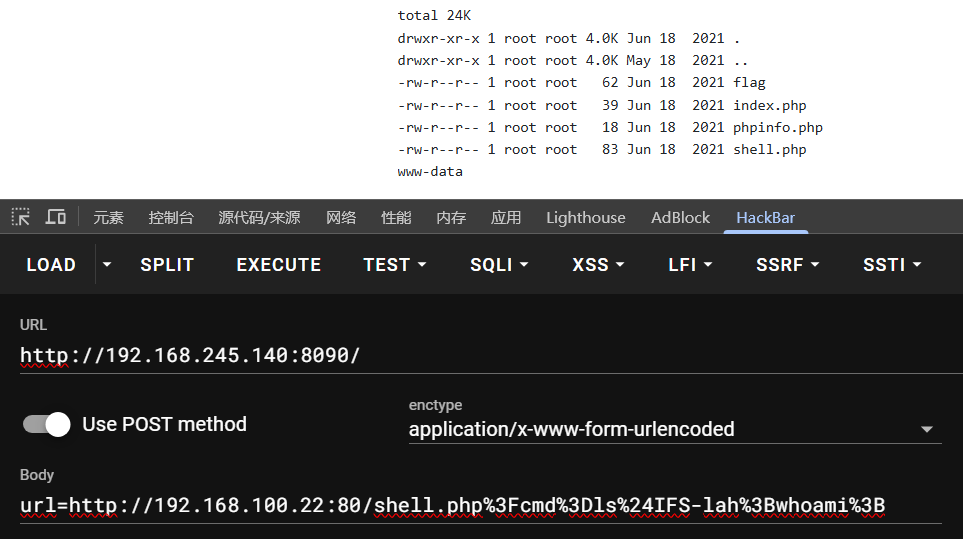This screenshot has width=963, height=539.
Task: Open the SSRF menu
Action: pyautogui.click(x=787, y=265)
